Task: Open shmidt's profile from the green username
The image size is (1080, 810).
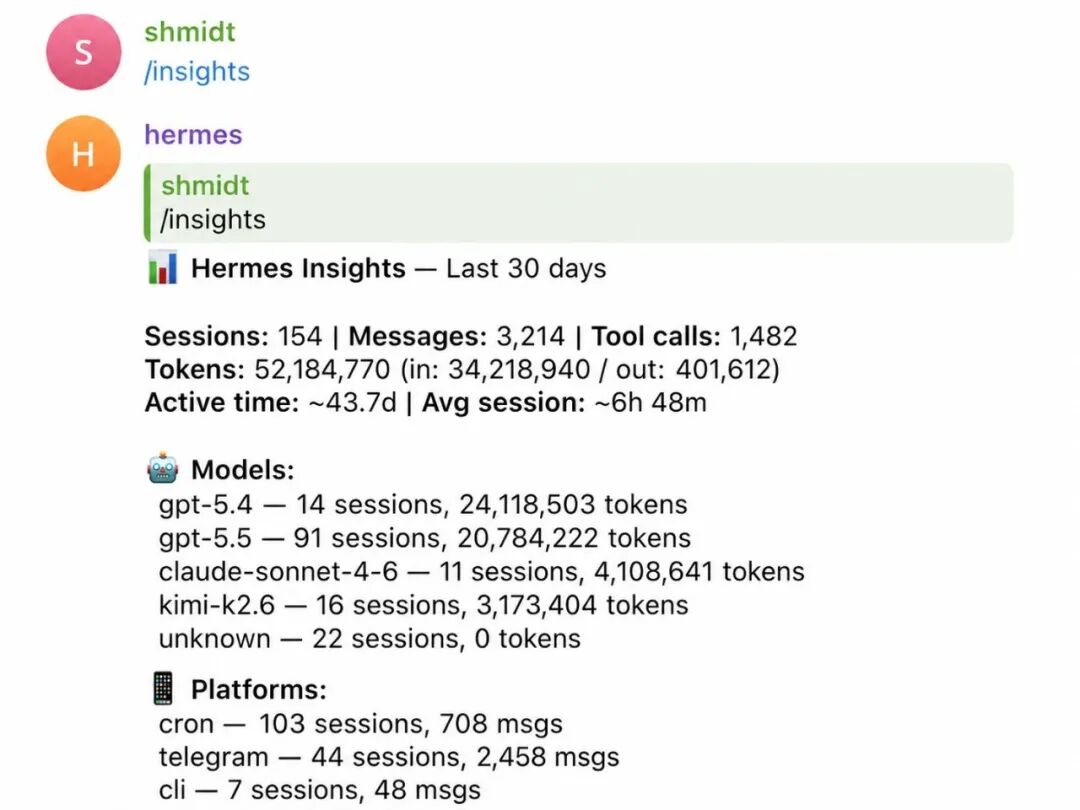Action: pos(190,32)
